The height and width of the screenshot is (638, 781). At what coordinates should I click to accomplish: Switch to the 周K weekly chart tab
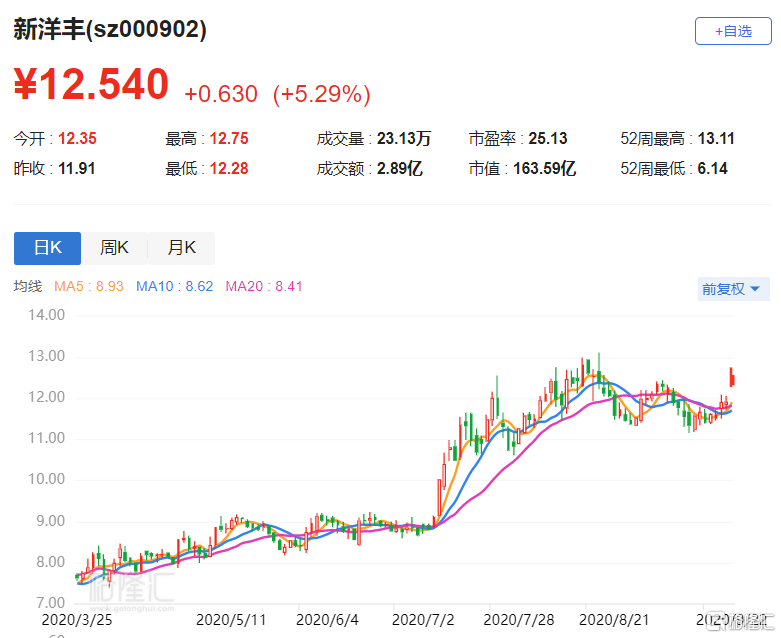[x=114, y=248]
